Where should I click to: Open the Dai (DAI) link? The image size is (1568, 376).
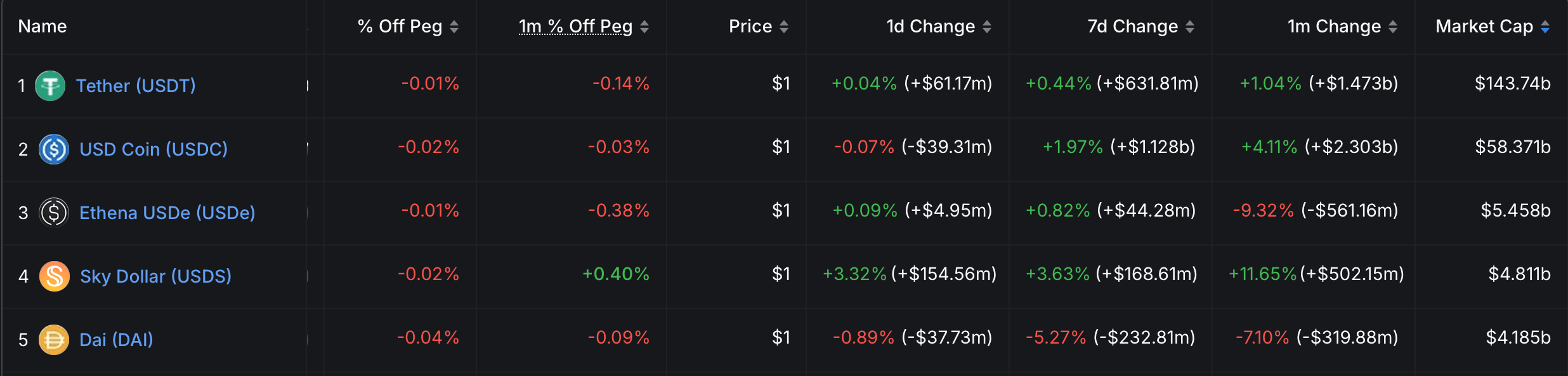pyautogui.click(x=117, y=339)
